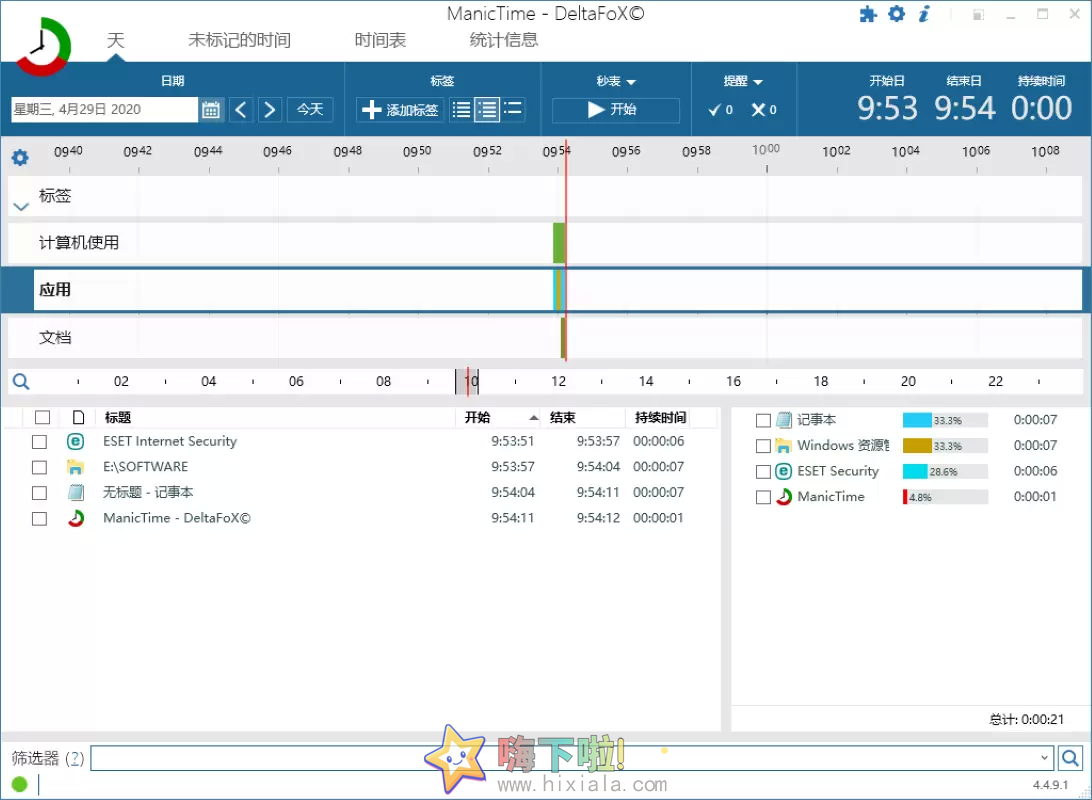Click the magnifier icon left of hour ruler
This screenshot has height=800, width=1092.
pyautogui.click(x=21, y=381)
